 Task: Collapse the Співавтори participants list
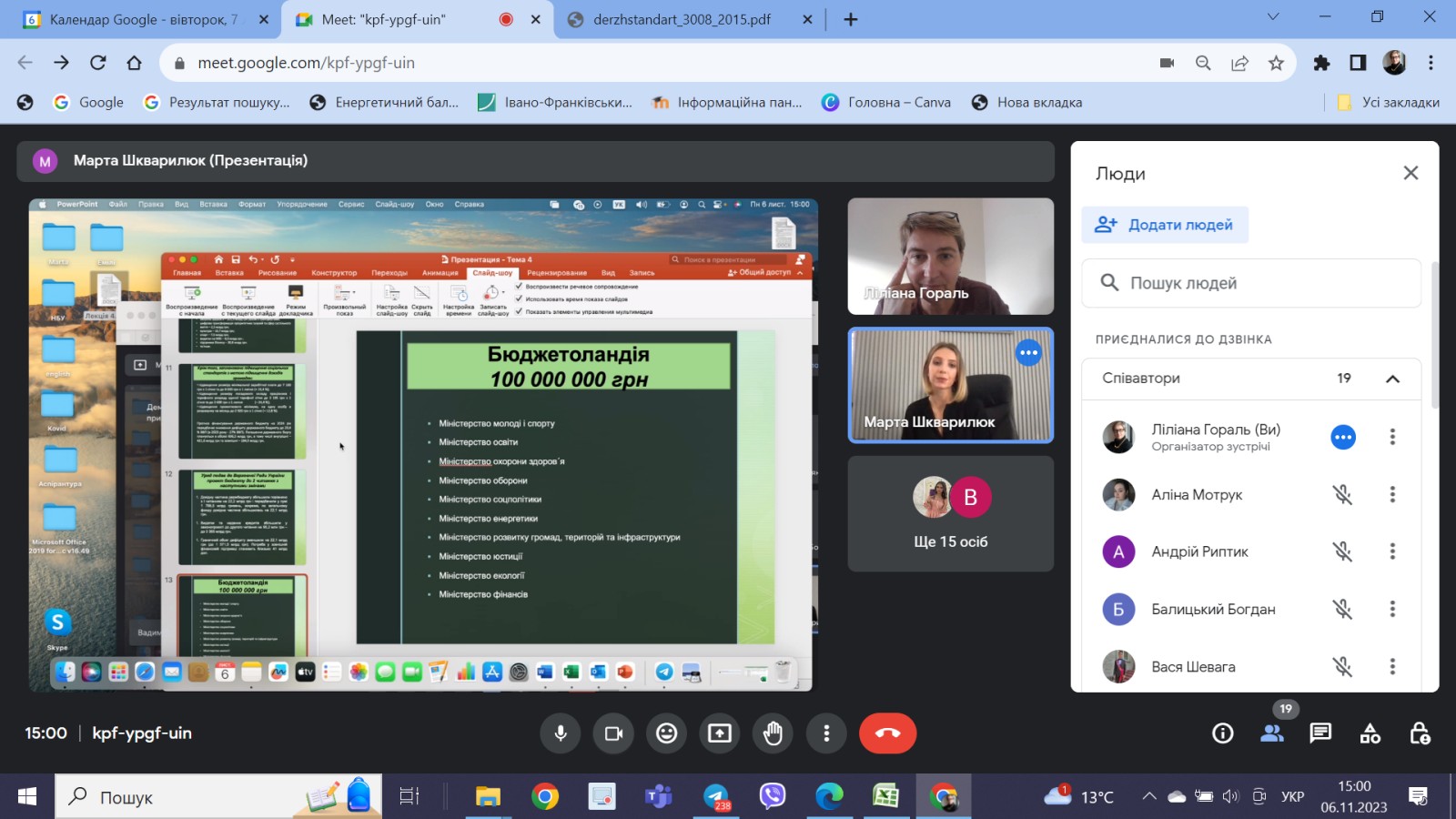tap(1392, 379)
